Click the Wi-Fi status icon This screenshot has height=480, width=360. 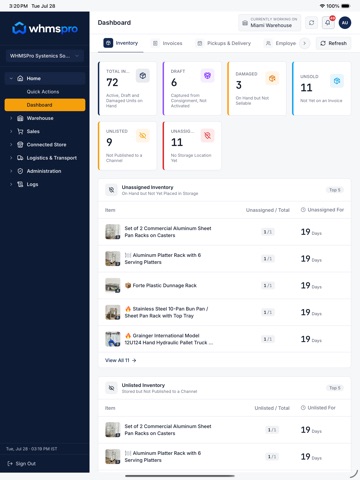322,6
